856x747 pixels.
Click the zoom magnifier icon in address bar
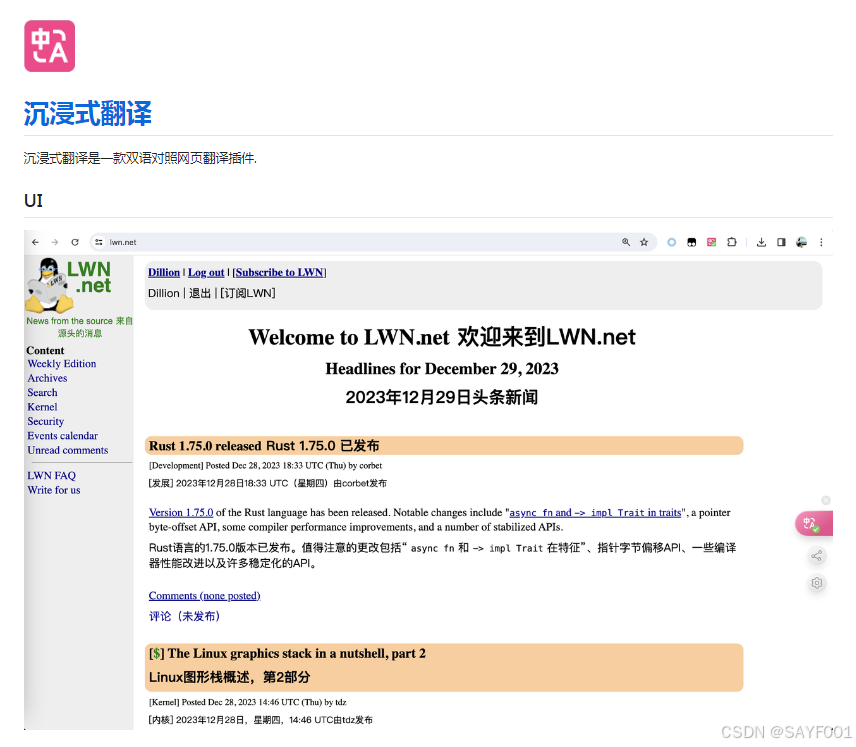coord(626,242)
